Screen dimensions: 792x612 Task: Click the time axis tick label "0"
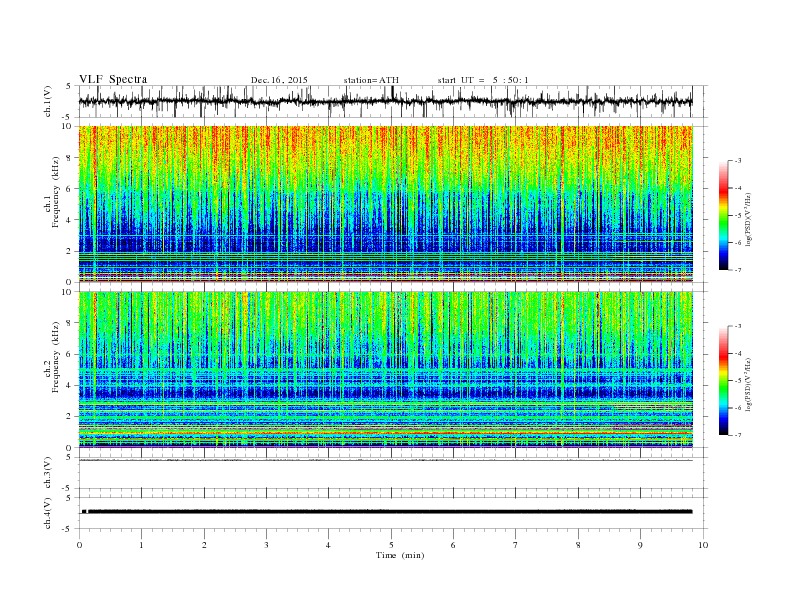79,545
